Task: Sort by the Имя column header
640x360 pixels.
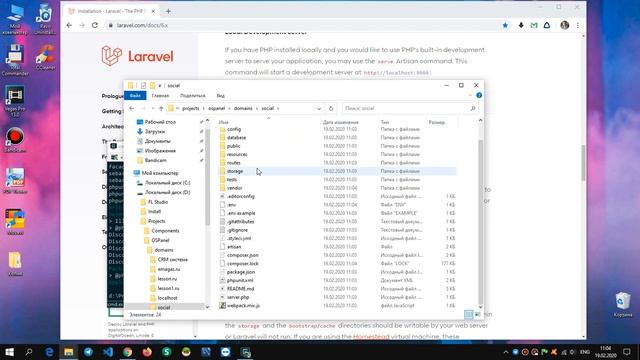Action: click(224, 122)
